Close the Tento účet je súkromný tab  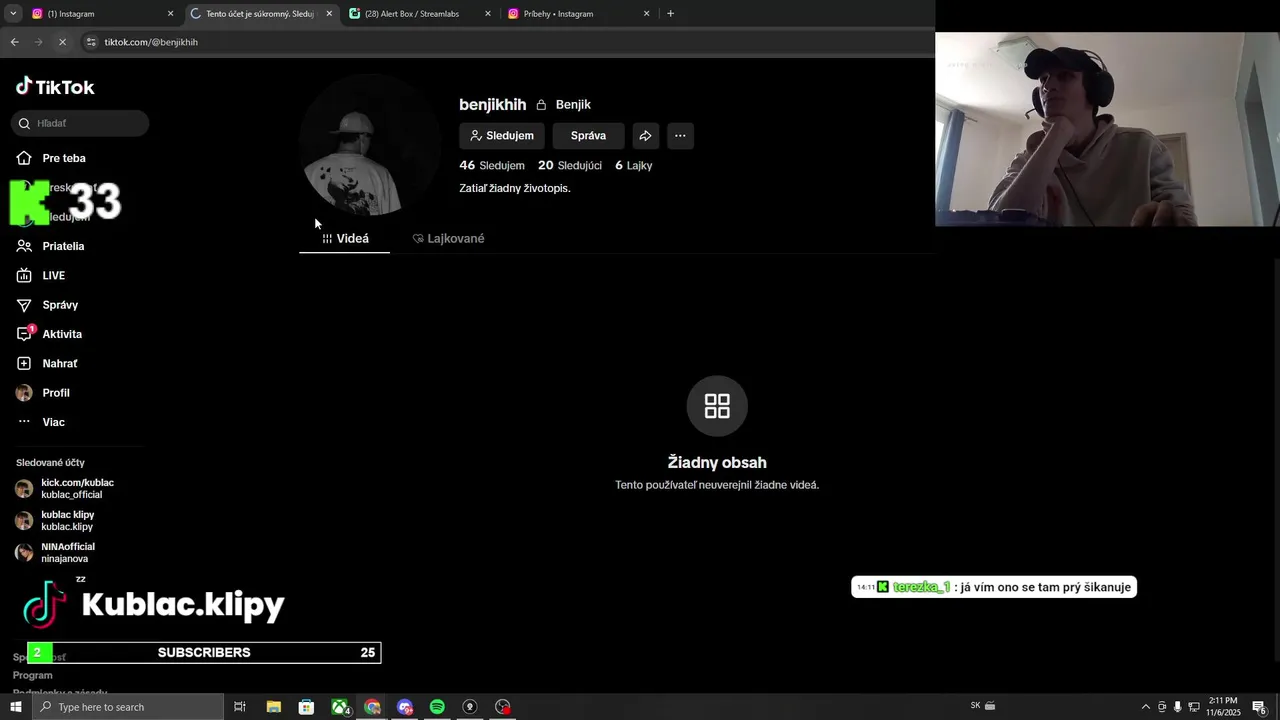click(329, 14)
